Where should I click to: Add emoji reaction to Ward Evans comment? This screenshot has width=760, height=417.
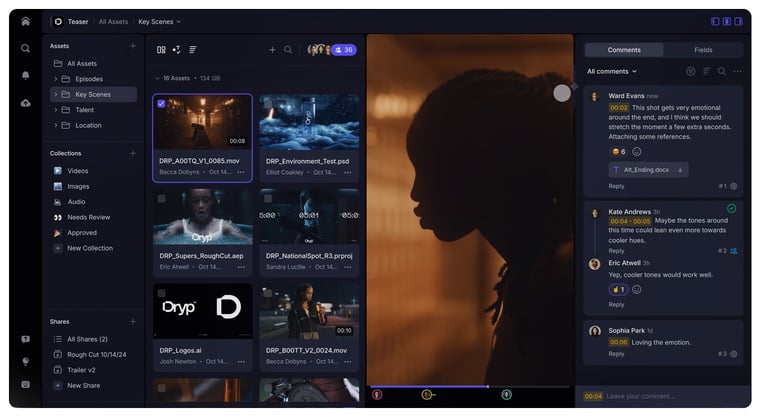637,152
